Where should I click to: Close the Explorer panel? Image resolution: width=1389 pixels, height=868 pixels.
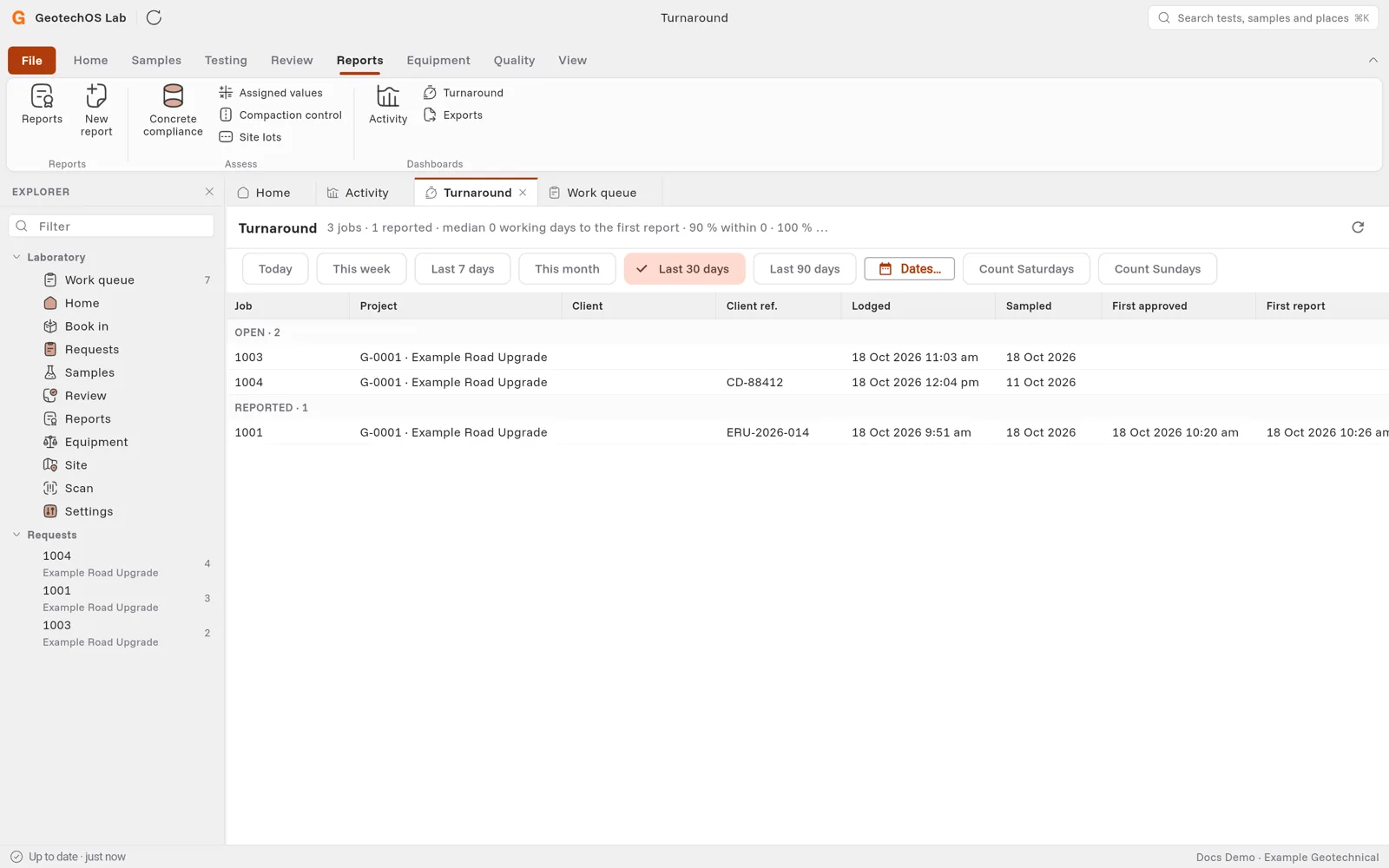209,192
